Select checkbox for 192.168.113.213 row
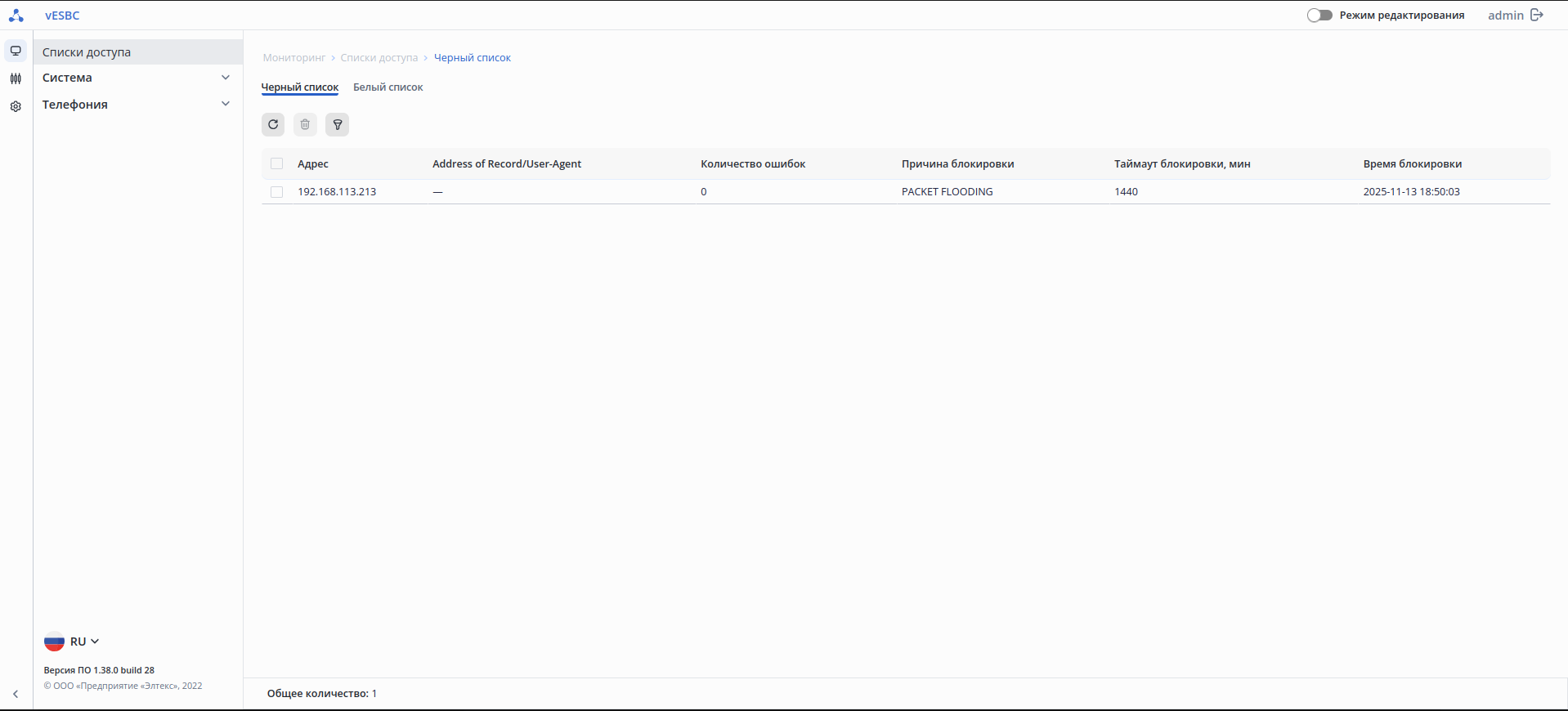Viewport: 1568px width, 711px height. pos(277,192)
